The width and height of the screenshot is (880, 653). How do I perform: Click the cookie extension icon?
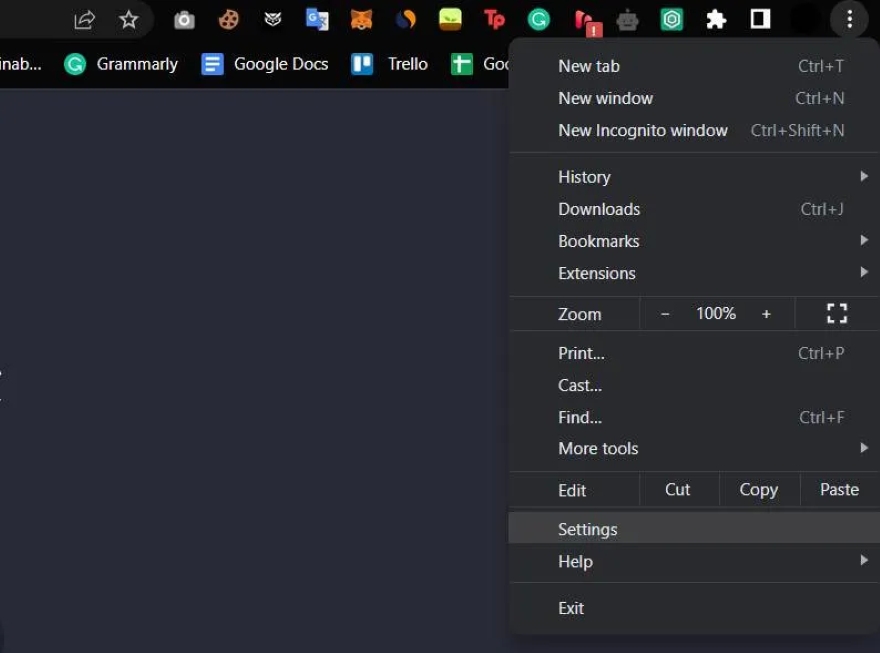click(229, 19)
